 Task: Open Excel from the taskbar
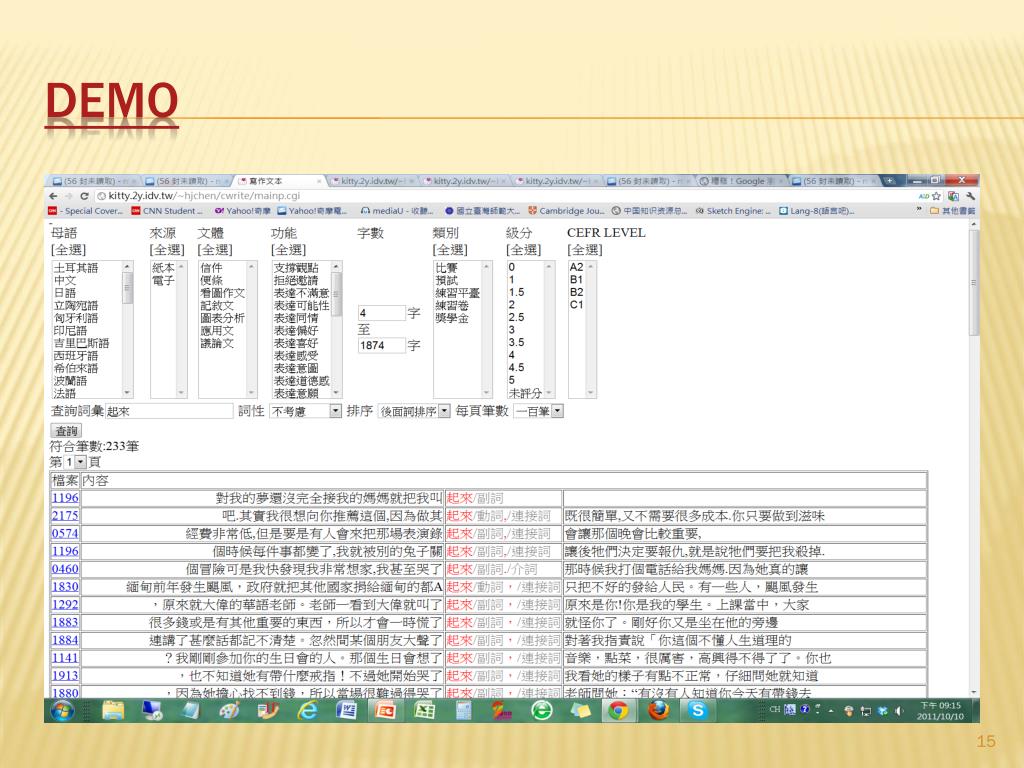click(424, 711)
